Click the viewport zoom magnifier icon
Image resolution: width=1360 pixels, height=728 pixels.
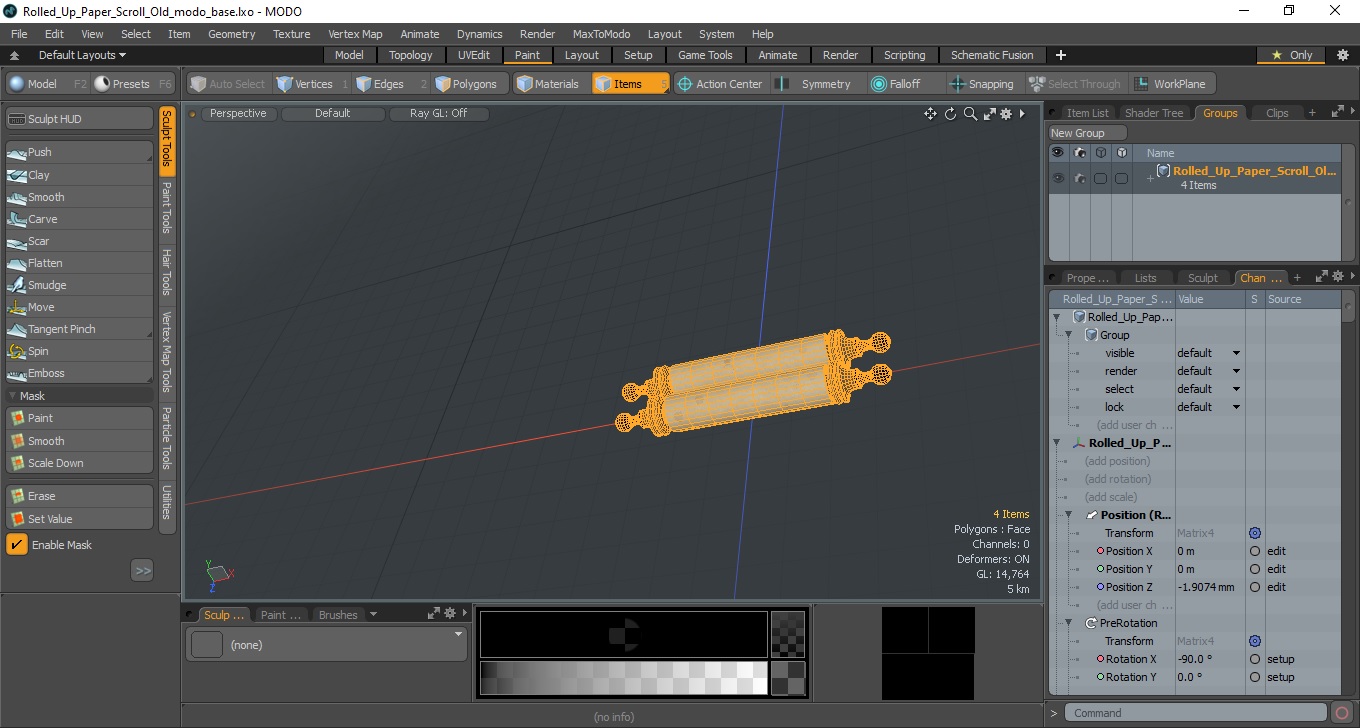[970, 114]
